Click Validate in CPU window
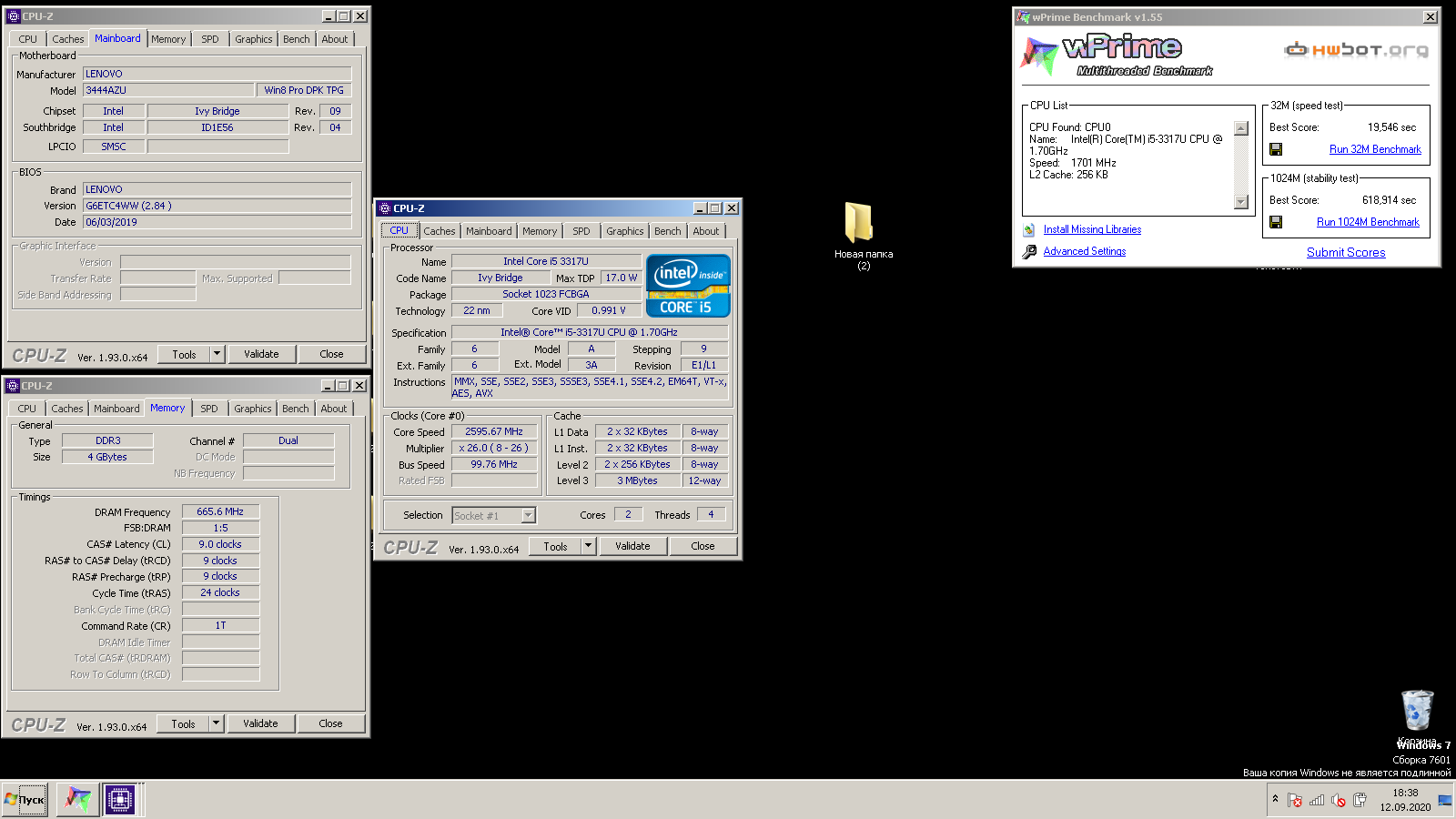The height and width of the screenshot is (819, 1456). point(632,546)
